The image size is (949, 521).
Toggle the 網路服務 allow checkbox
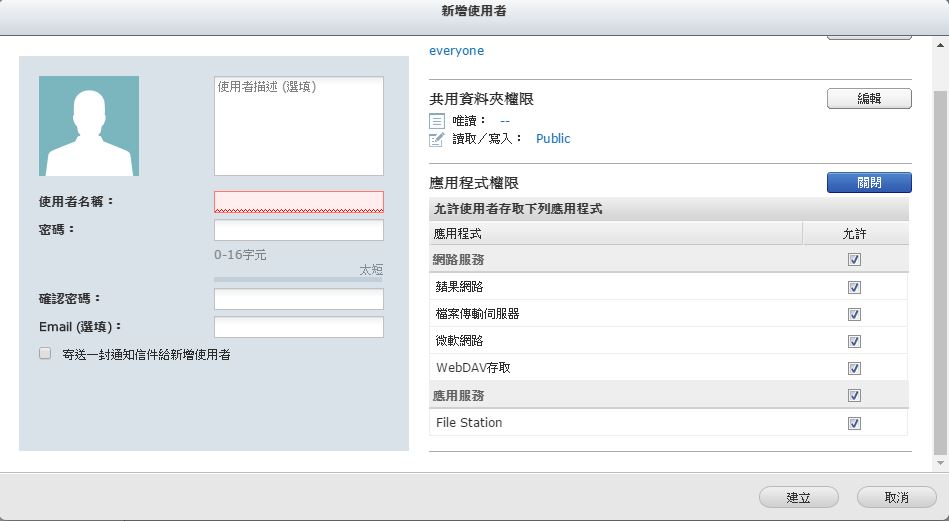coord(854,260)
